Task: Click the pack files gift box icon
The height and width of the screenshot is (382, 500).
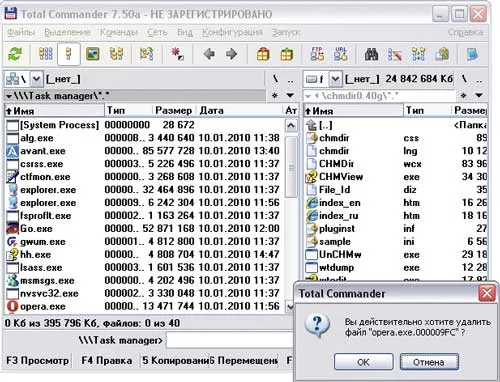Action: point(263,54)
